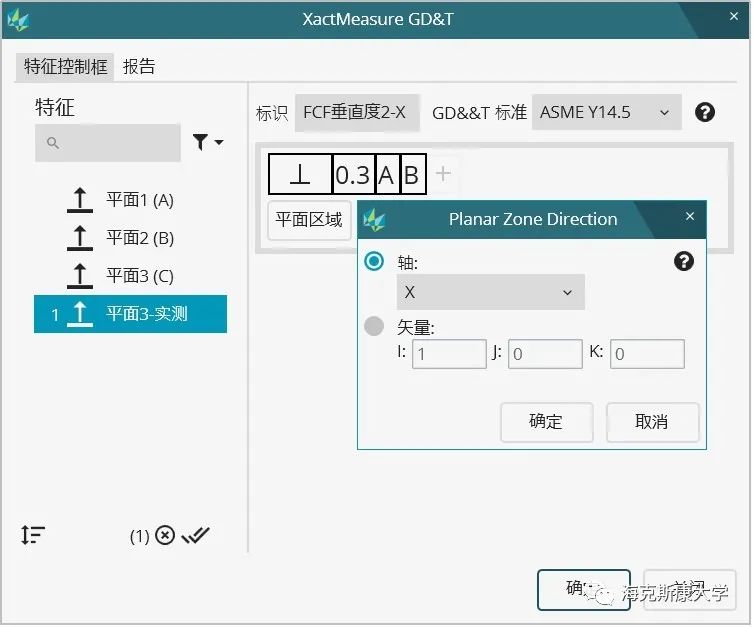Click plane icon beside 平面2 (B)
Image resolution: width=753 pixels, height=627 pixels.
coord(80,238)
